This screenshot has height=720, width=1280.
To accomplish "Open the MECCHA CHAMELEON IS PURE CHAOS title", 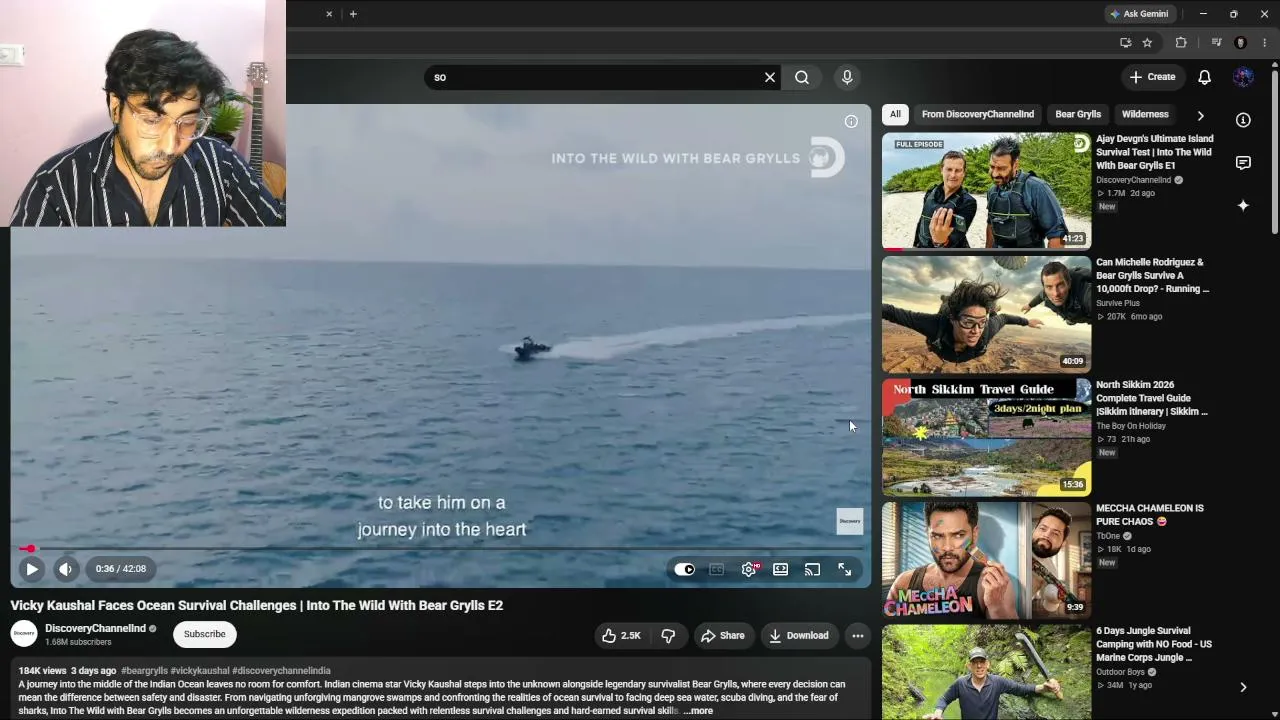I will (x=1150, y=515).
